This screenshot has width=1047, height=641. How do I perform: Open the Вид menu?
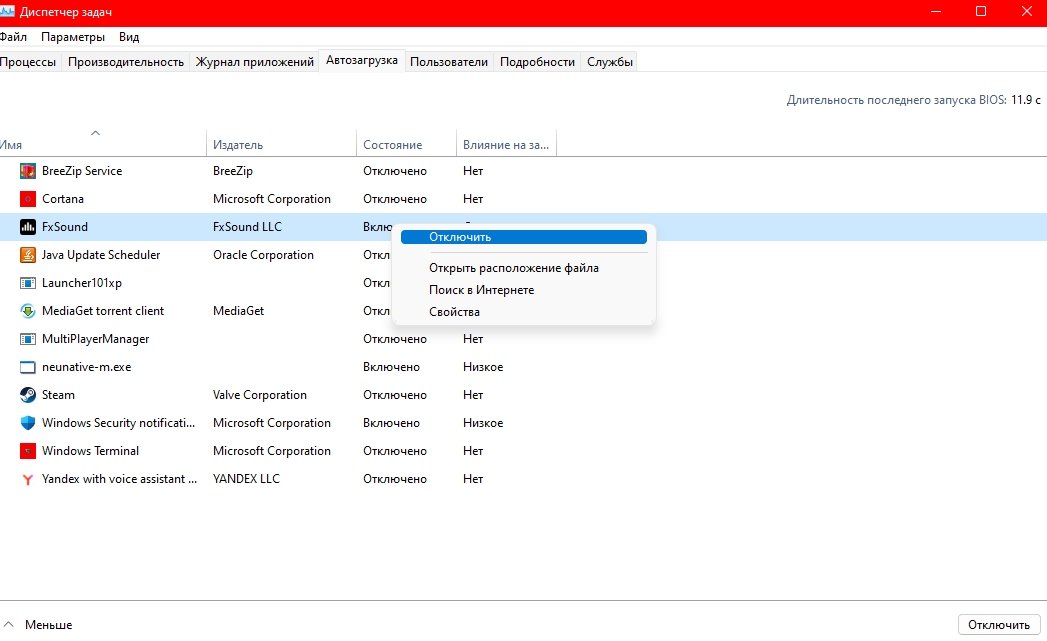coord(129,37)
